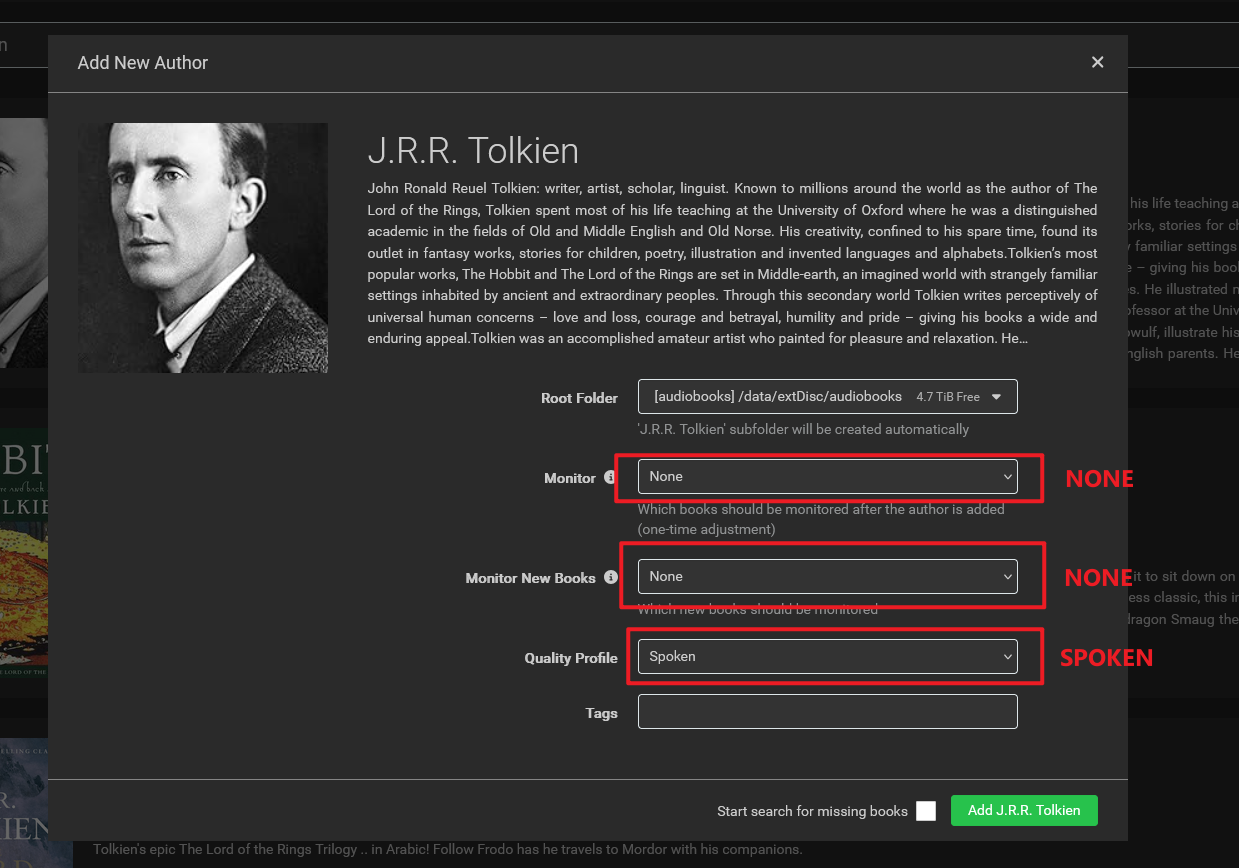Viewport: 1239px width, 868px height.
Task: Click the Start search for missing books label
Action: pos(812,811)
